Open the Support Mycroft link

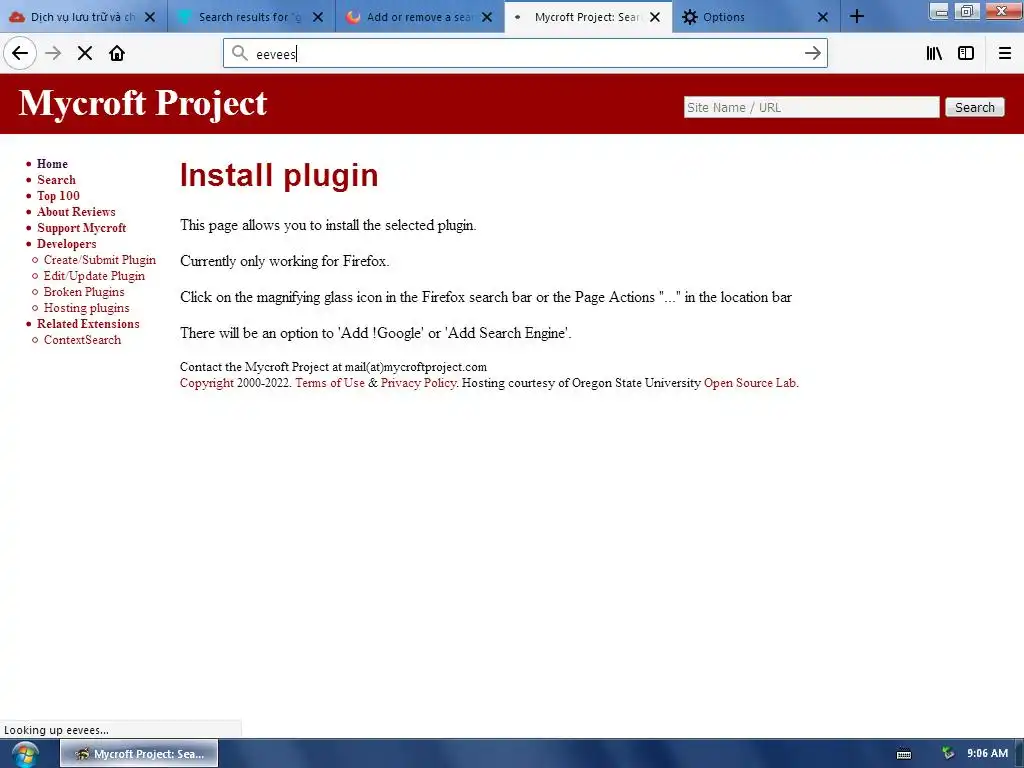[82, 228]
